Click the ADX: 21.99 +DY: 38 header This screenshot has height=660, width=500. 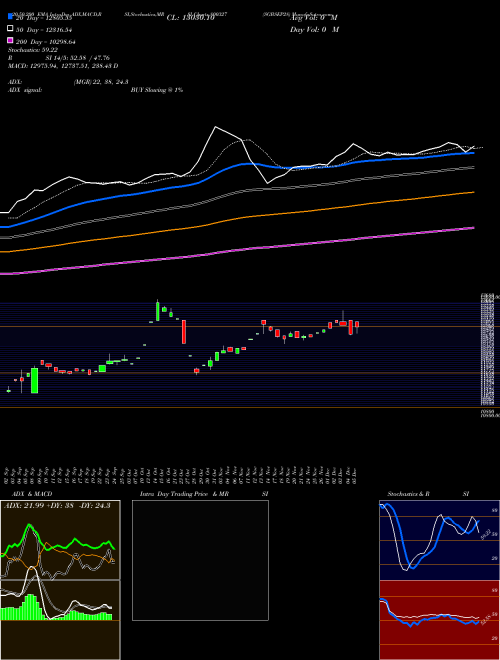57,505
